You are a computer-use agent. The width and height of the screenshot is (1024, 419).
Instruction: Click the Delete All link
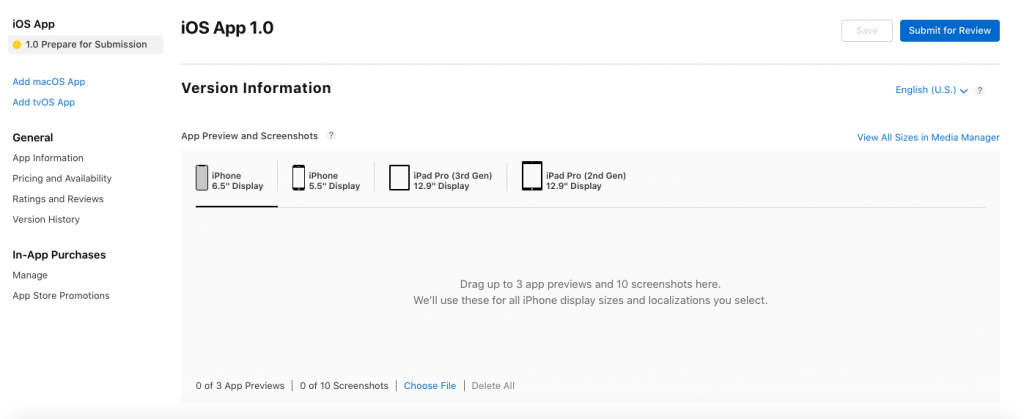[493, 386]
